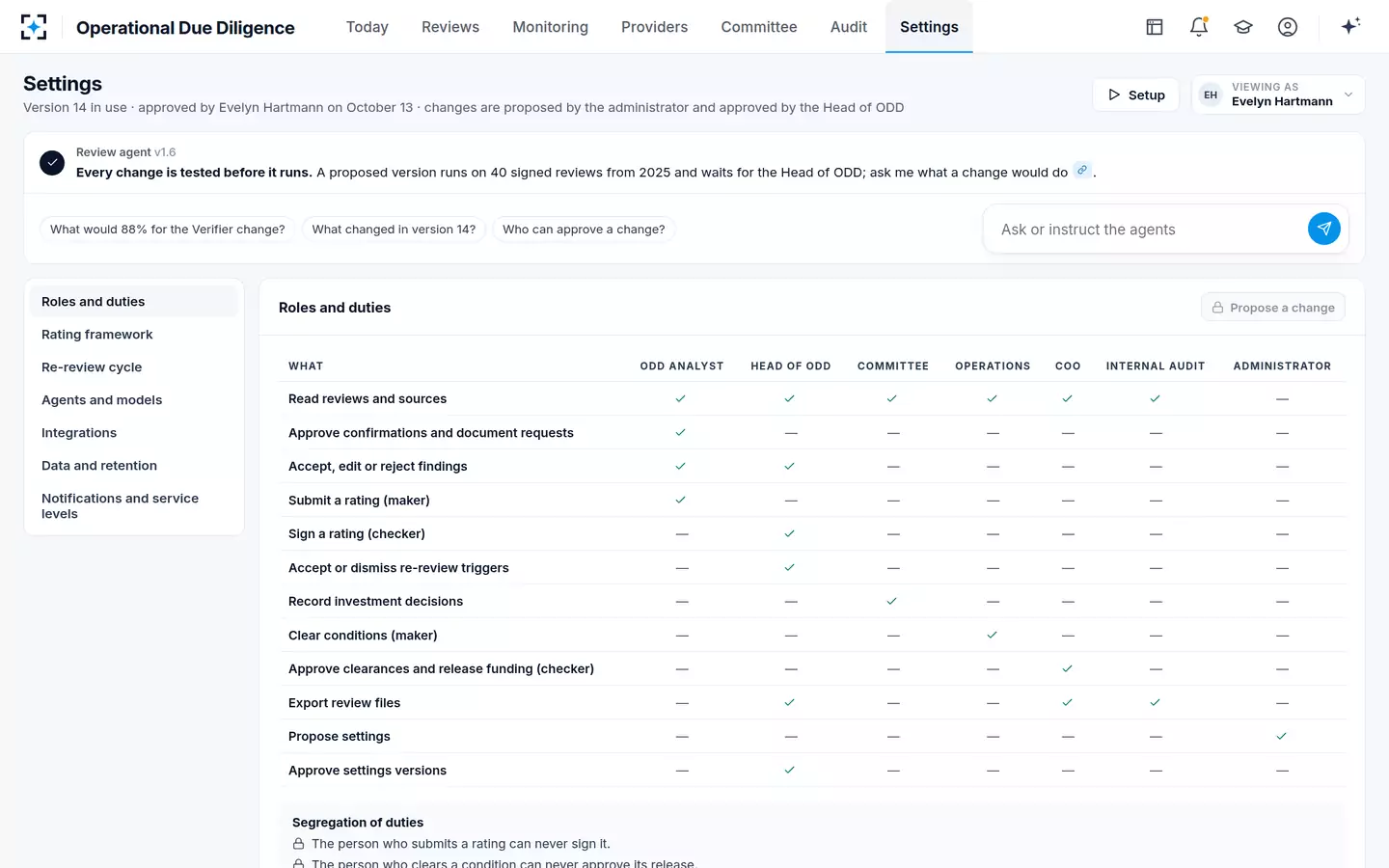This screenshot has height=868, width=1389.
Task: Select Roles and duties in the sidebar
Action: click(x=133, y=302)
